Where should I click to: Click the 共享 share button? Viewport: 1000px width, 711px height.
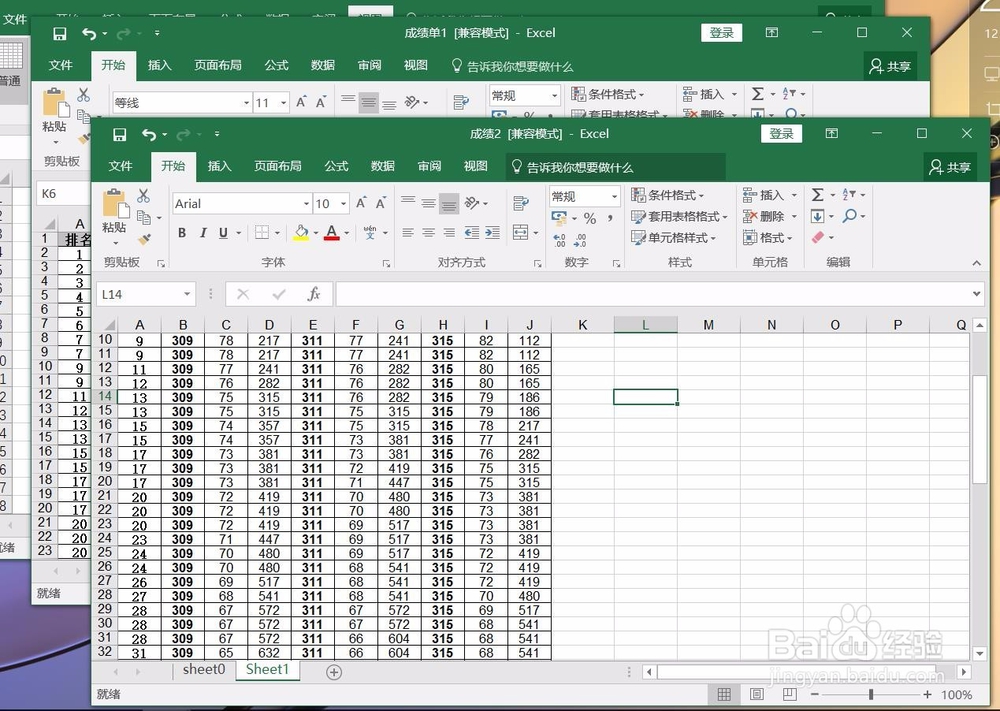[x=950, y=167]
